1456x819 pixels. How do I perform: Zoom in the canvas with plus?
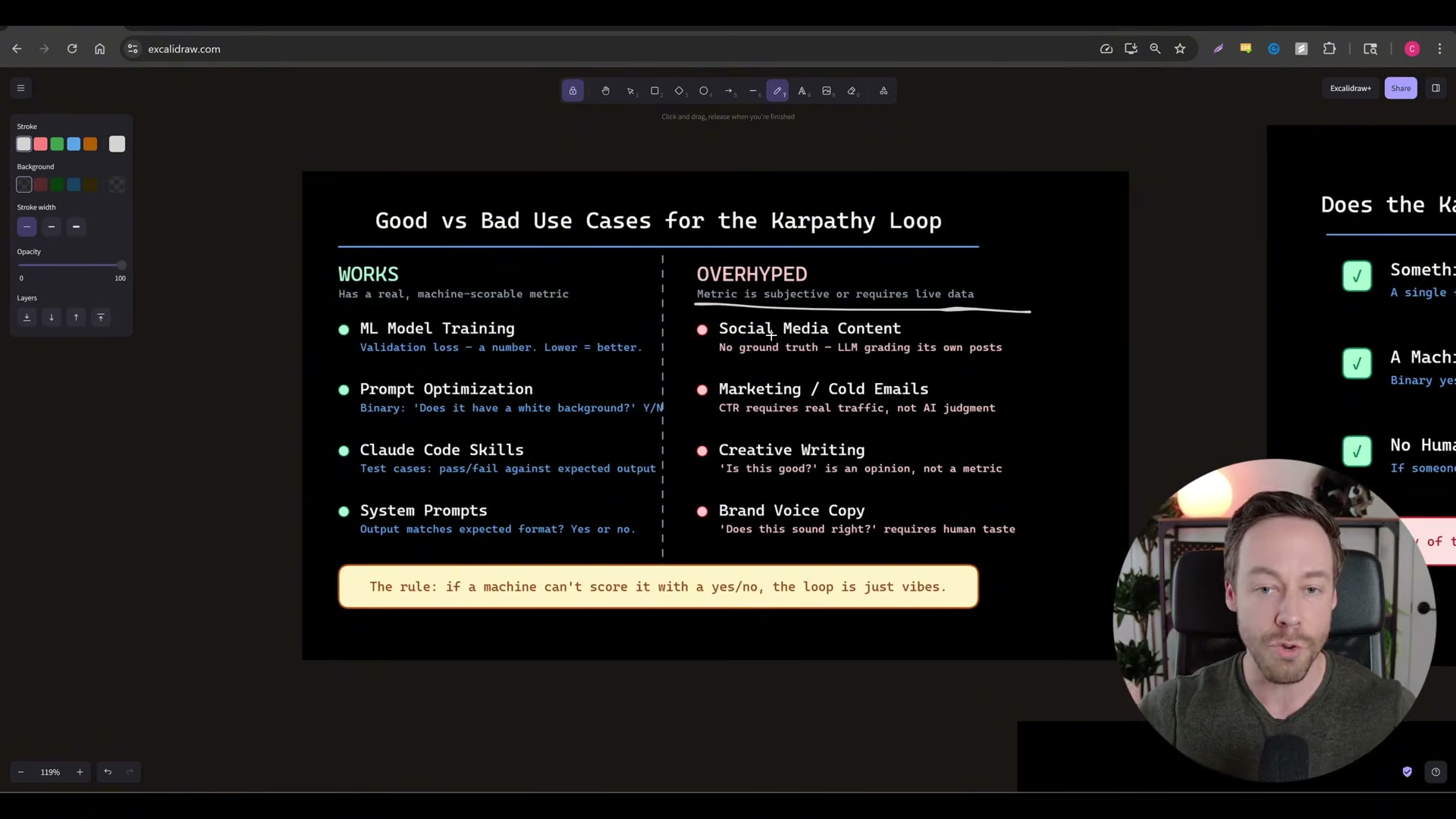(80, 772)
